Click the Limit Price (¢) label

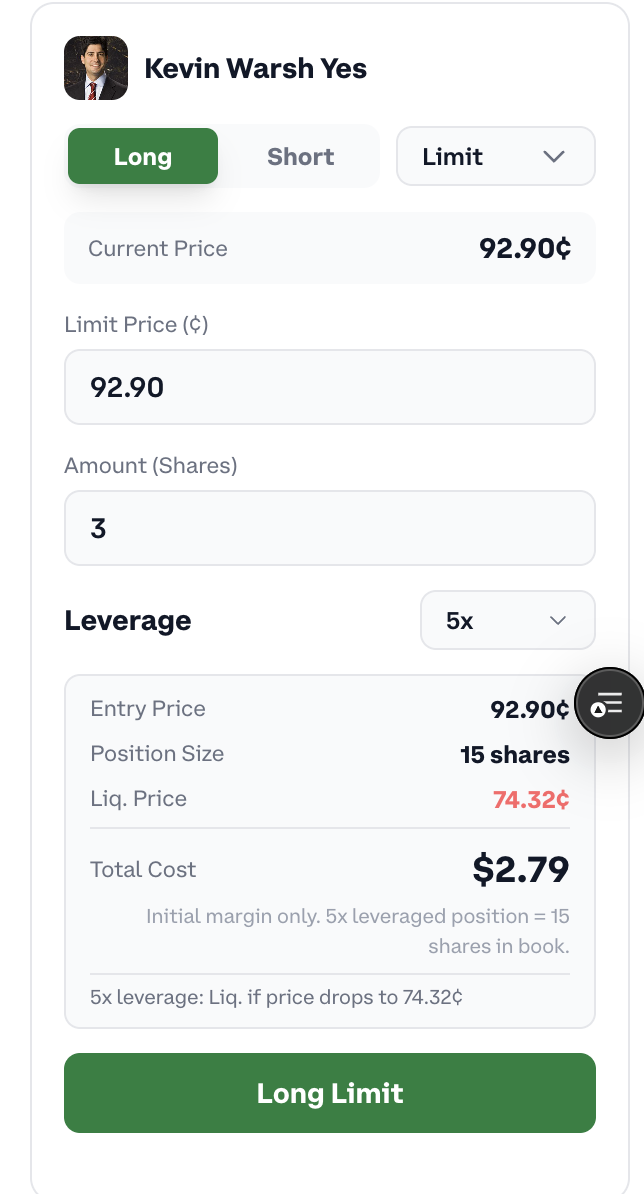click(x=136, y=325)
